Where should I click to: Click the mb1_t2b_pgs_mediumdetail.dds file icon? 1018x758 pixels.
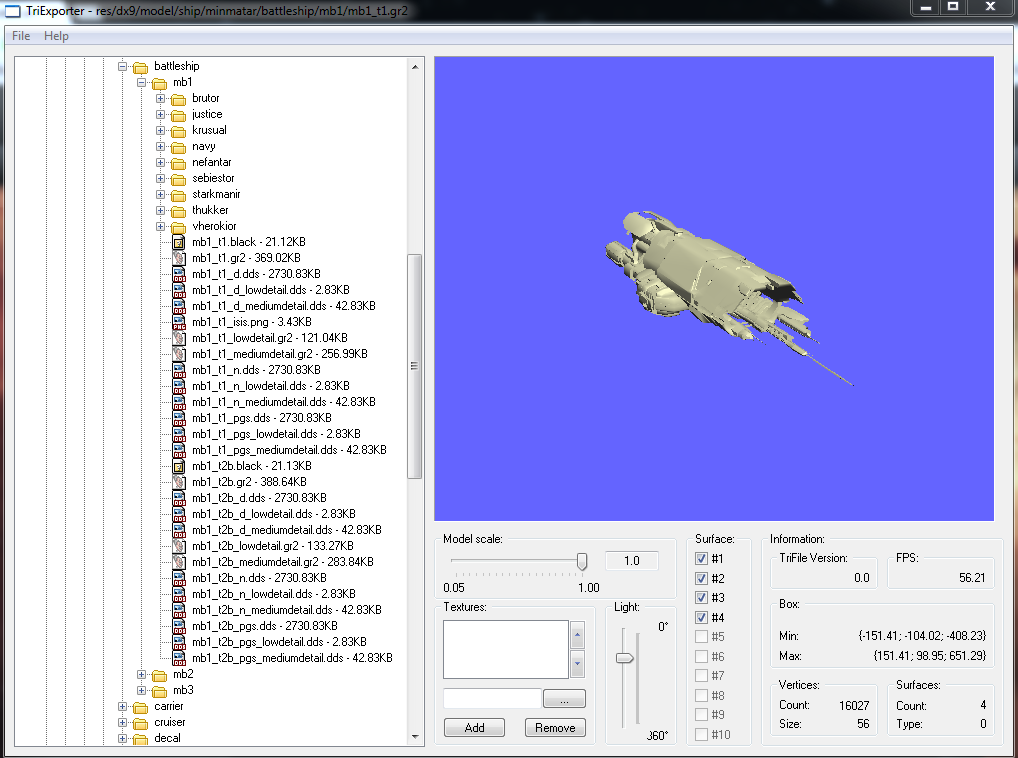point(179,658)
